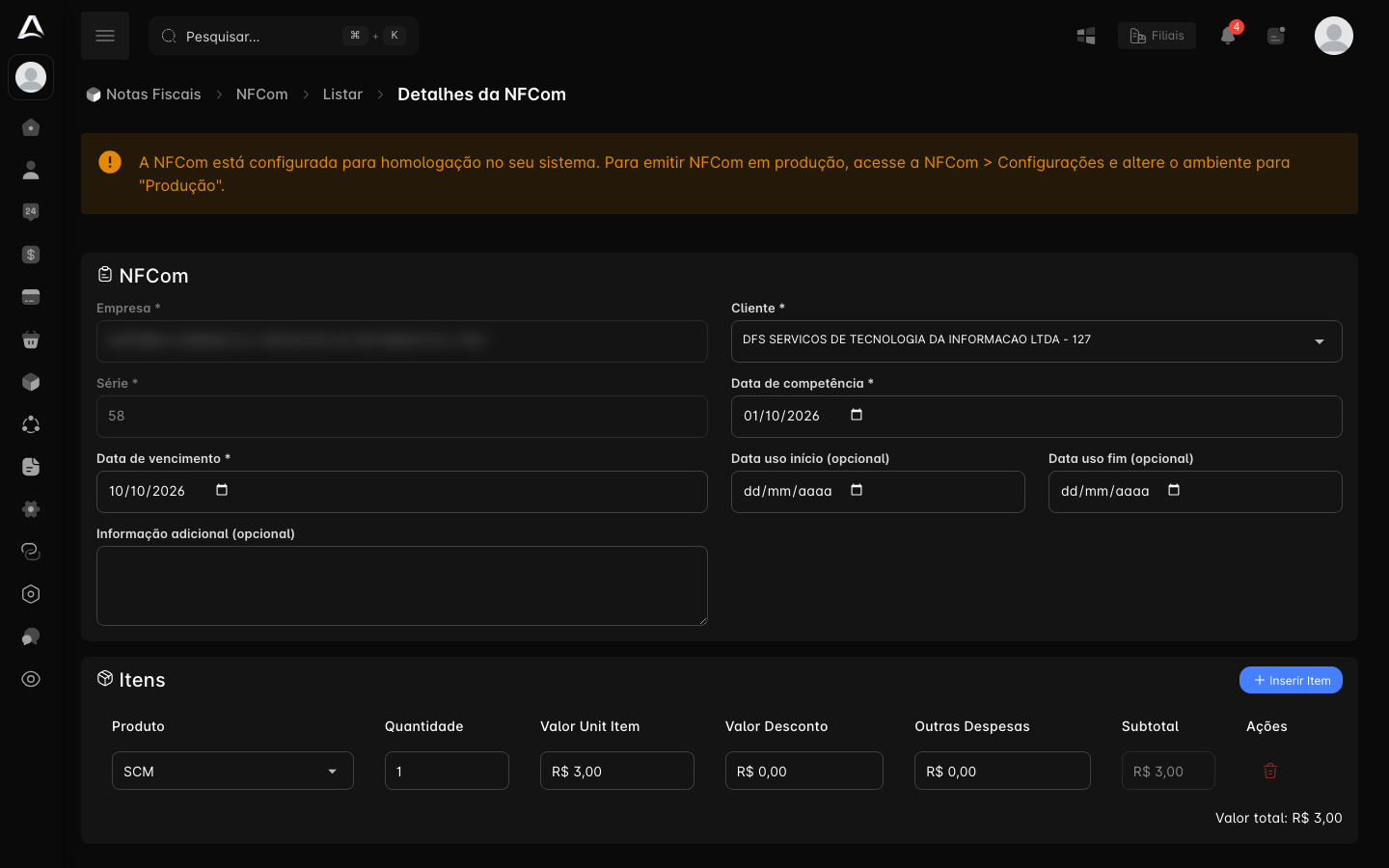Open calendar picker for Data de vencimento
The image size is (1389, 868).
click(222, 490)
